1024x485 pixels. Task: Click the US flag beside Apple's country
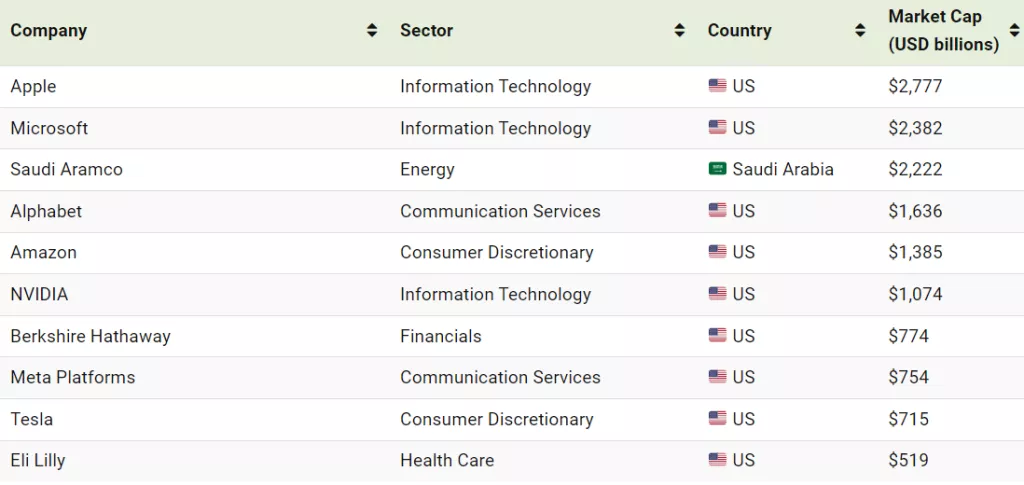click(717, 86)
